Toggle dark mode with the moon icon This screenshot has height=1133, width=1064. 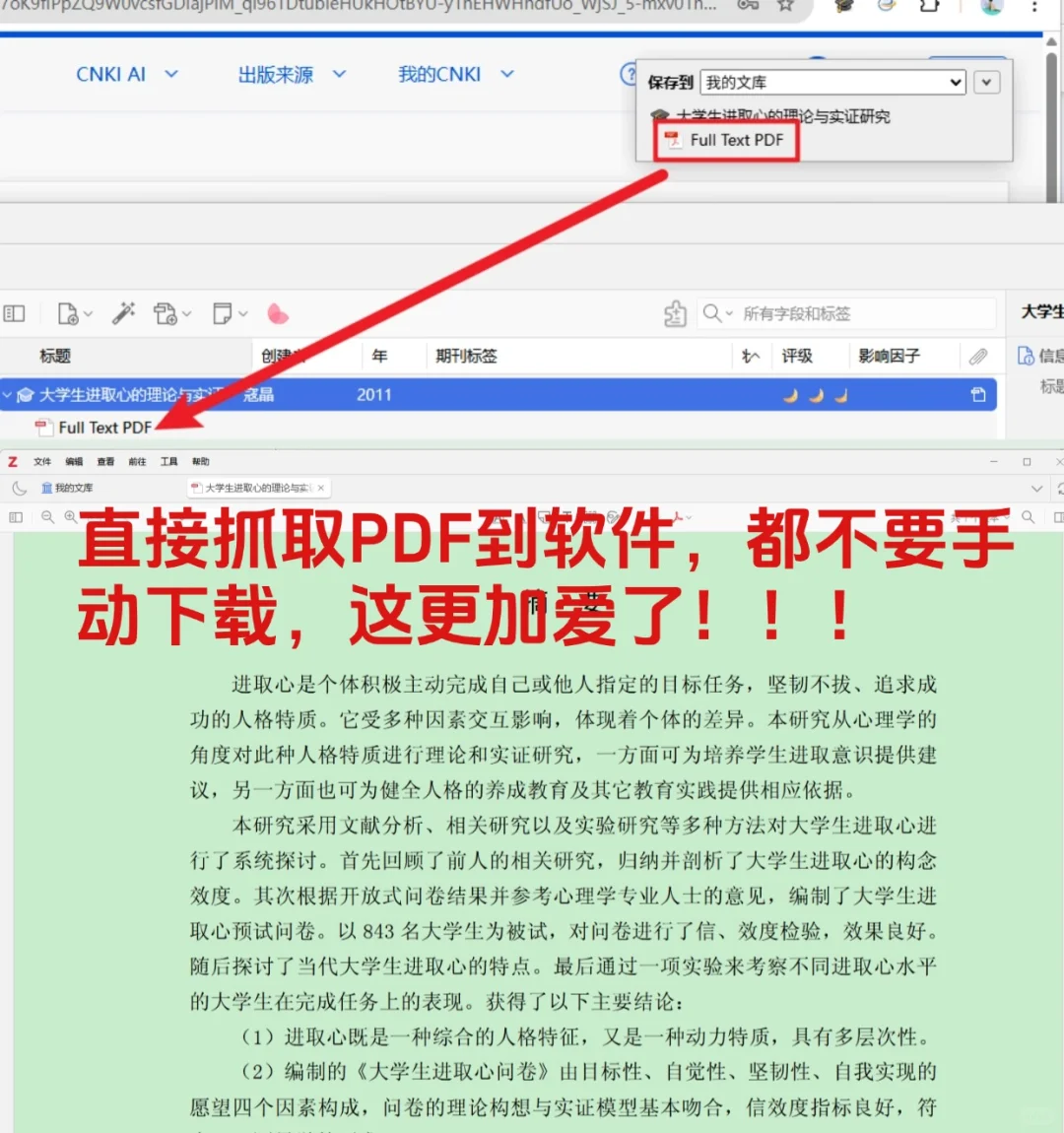click(20, 487)
